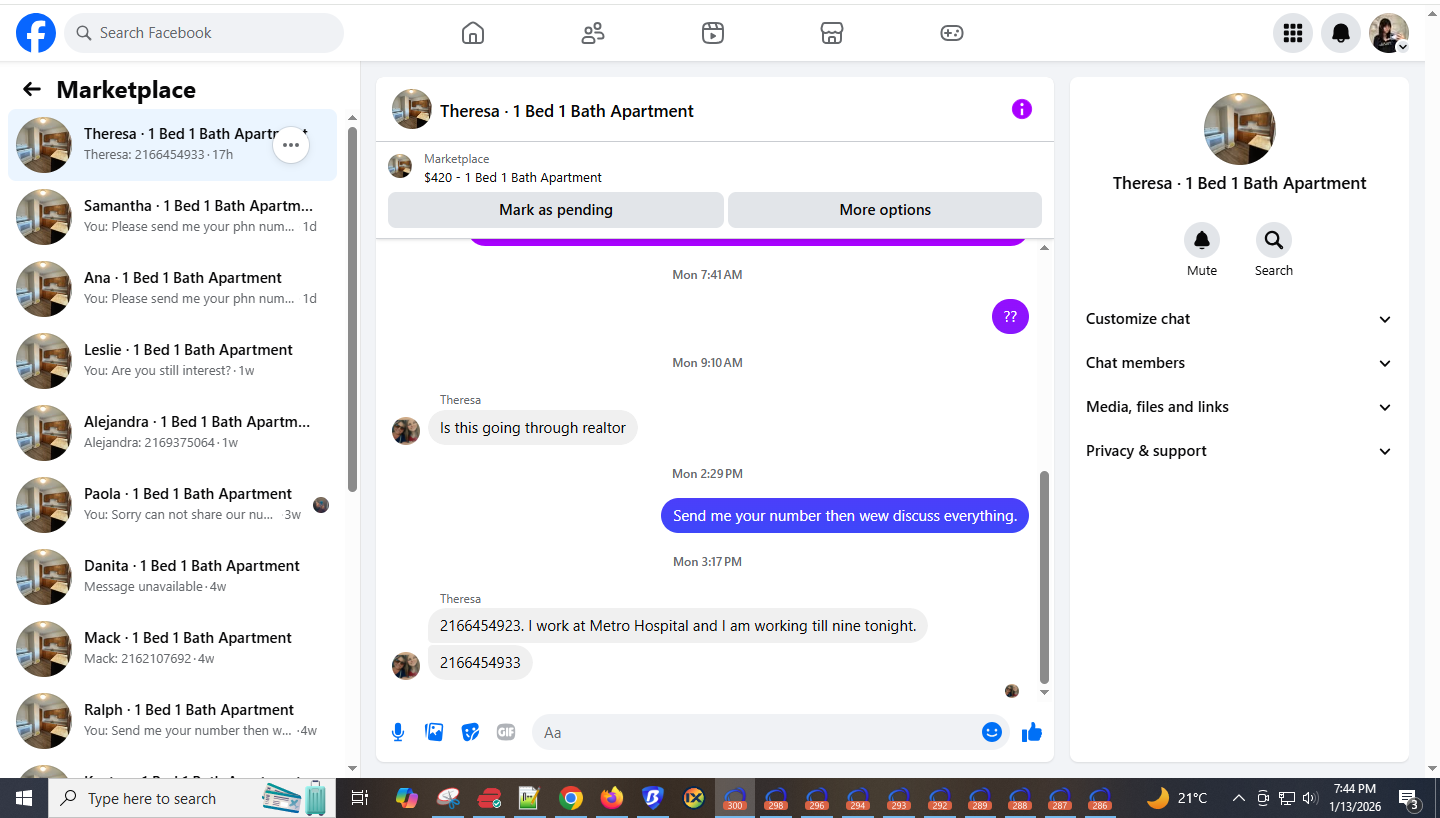1440x818 pixels.
Task: Open the Windows notification center icon
Action: [1409, 798]
